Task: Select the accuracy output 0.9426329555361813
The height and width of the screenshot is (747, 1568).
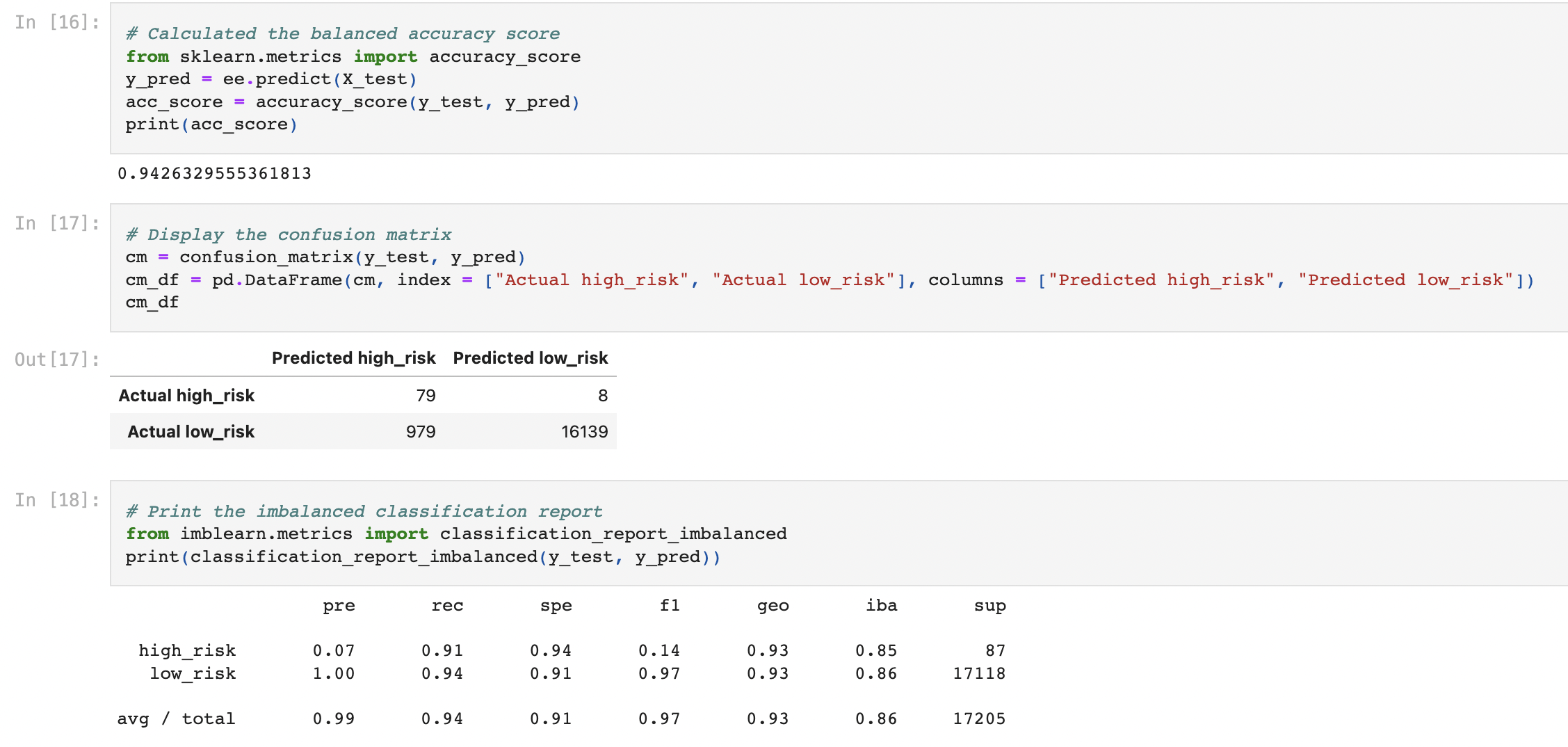Action: [x=214, y=173]
